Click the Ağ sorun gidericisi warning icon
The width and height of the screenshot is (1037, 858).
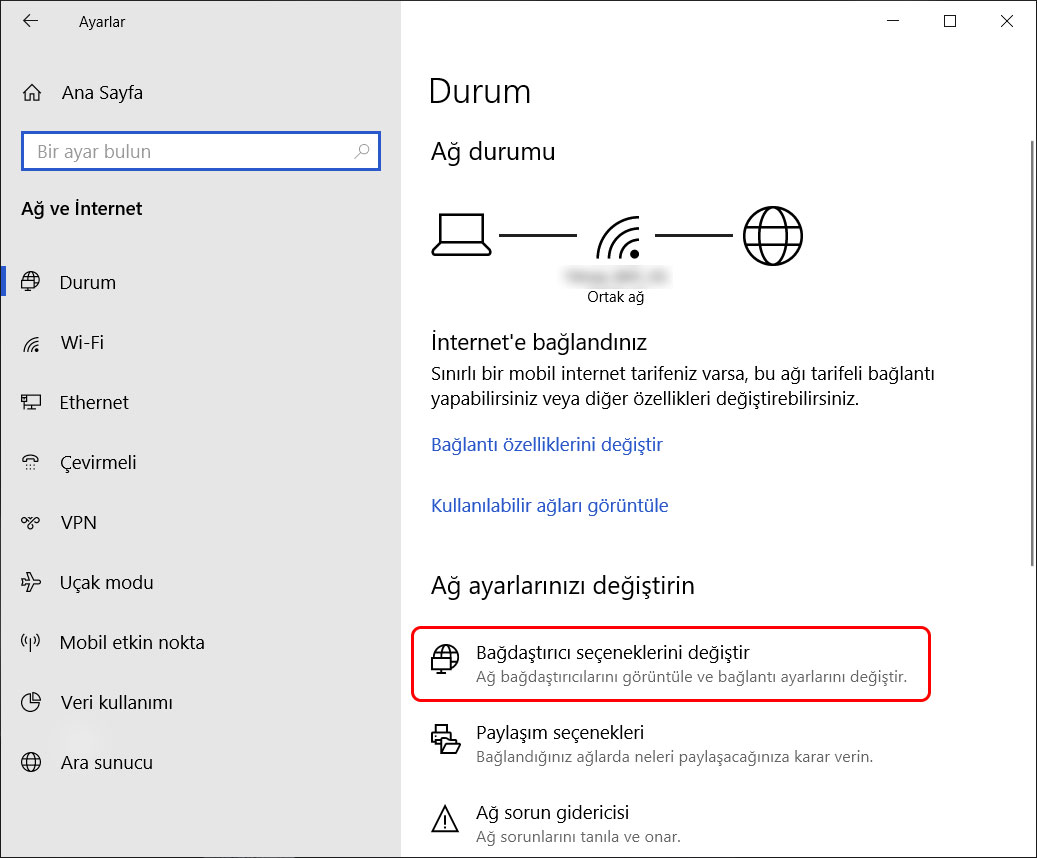pyautogui.click(x=445, y=819)
